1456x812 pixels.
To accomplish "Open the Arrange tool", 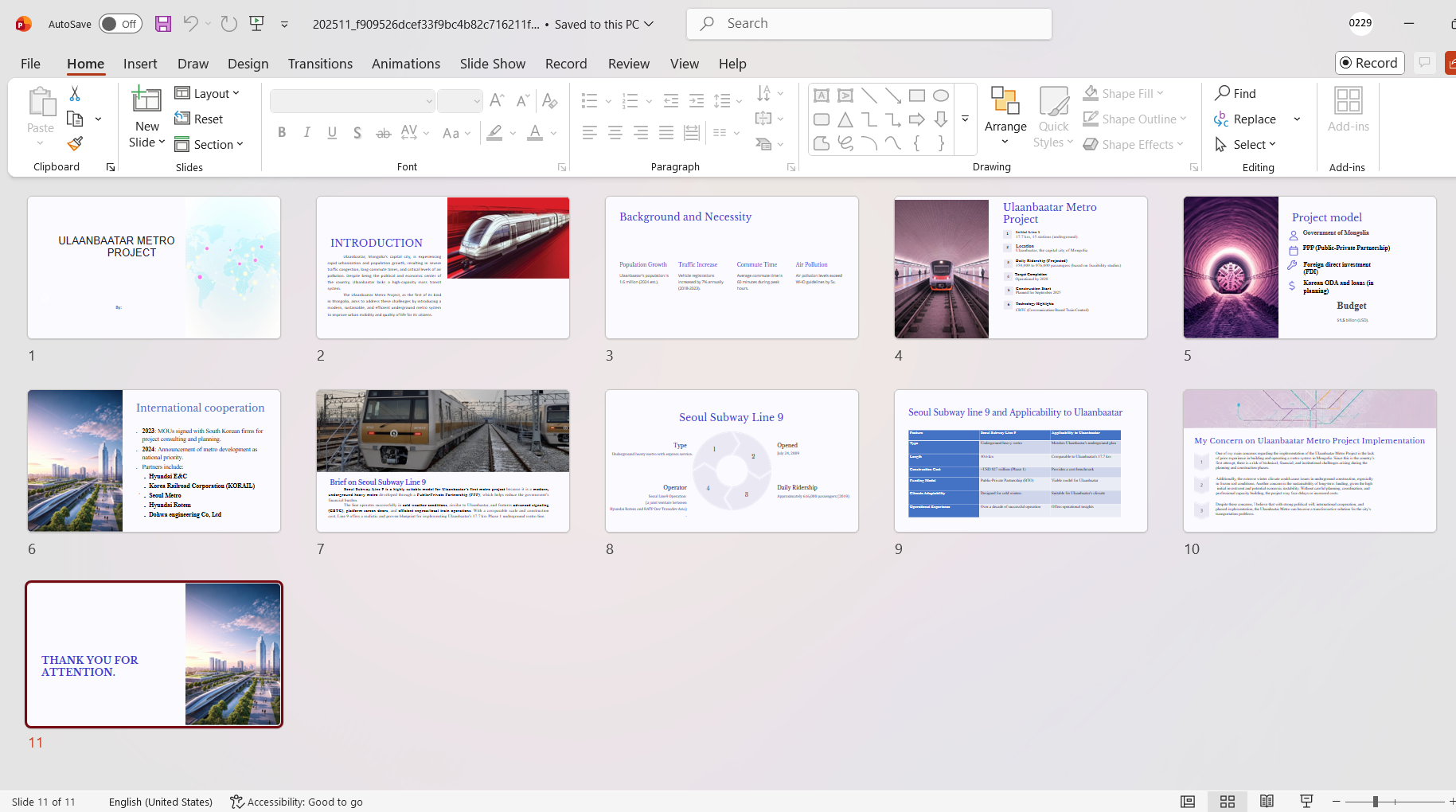I will coord(1005,116).
